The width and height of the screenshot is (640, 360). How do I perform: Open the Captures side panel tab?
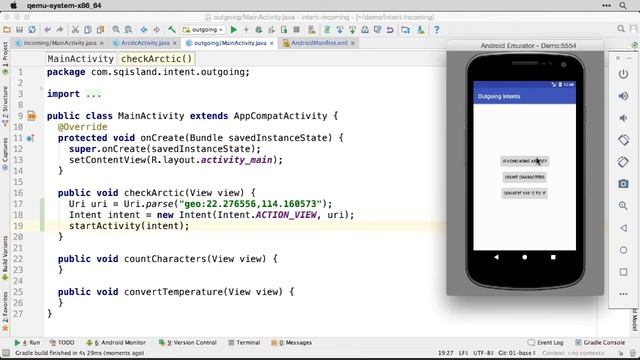point(5,154)
